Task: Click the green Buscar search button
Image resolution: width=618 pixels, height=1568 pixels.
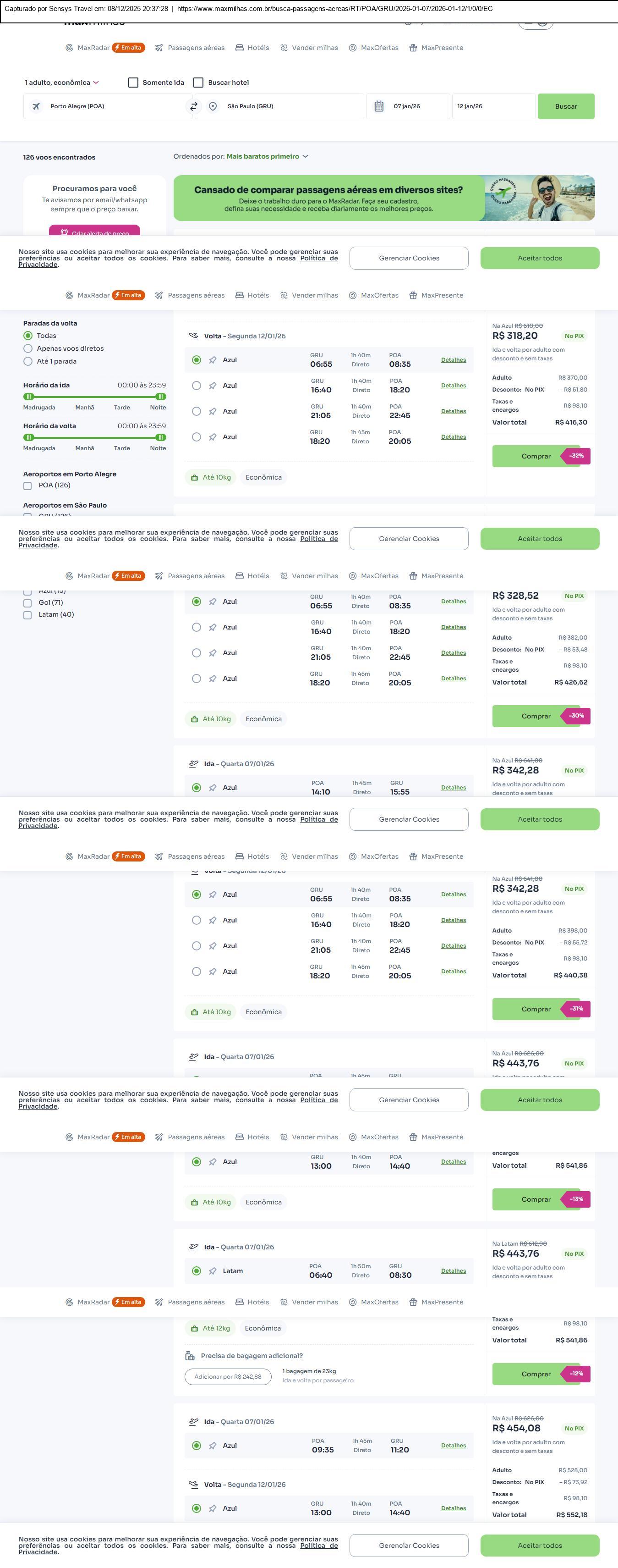Action: (566, 106)
